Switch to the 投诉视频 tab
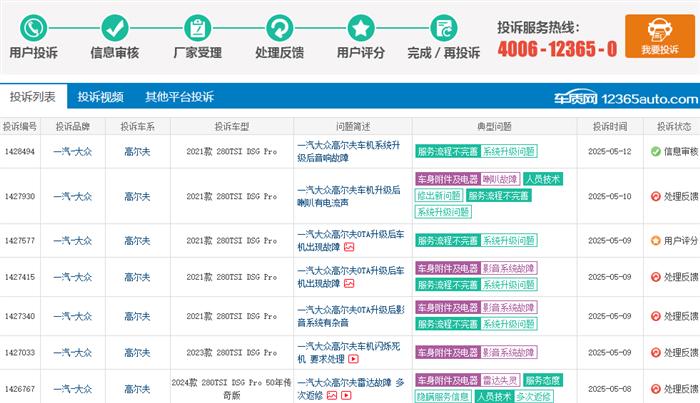 point(100,96)
